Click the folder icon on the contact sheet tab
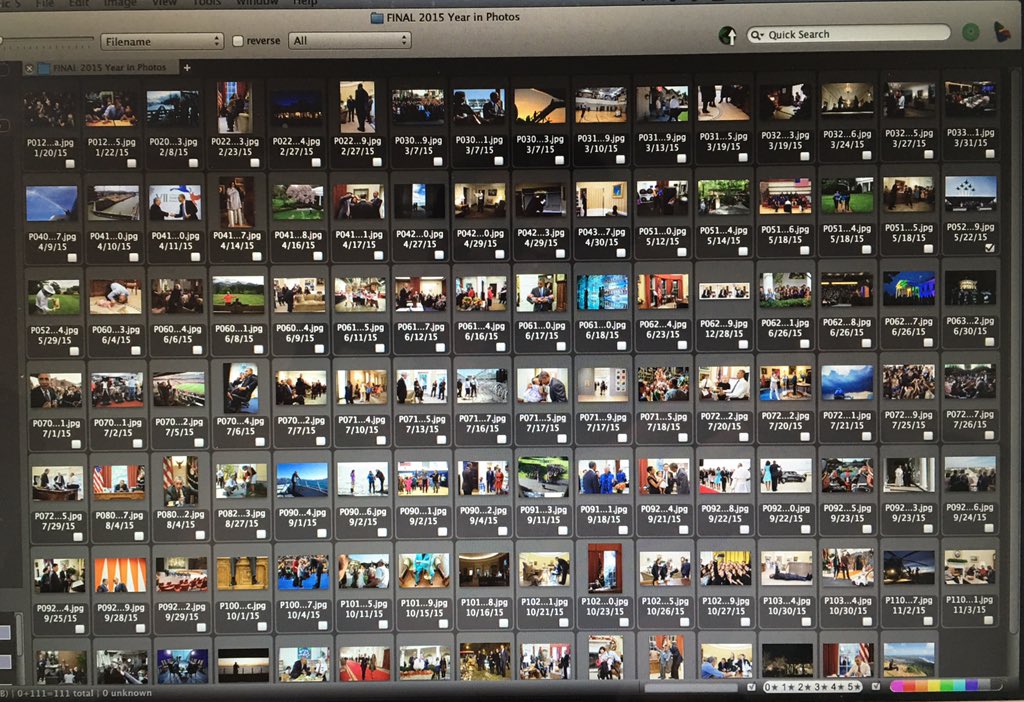Image resolution: width=1024 pixels, height=702 pixels. [44, 68]
